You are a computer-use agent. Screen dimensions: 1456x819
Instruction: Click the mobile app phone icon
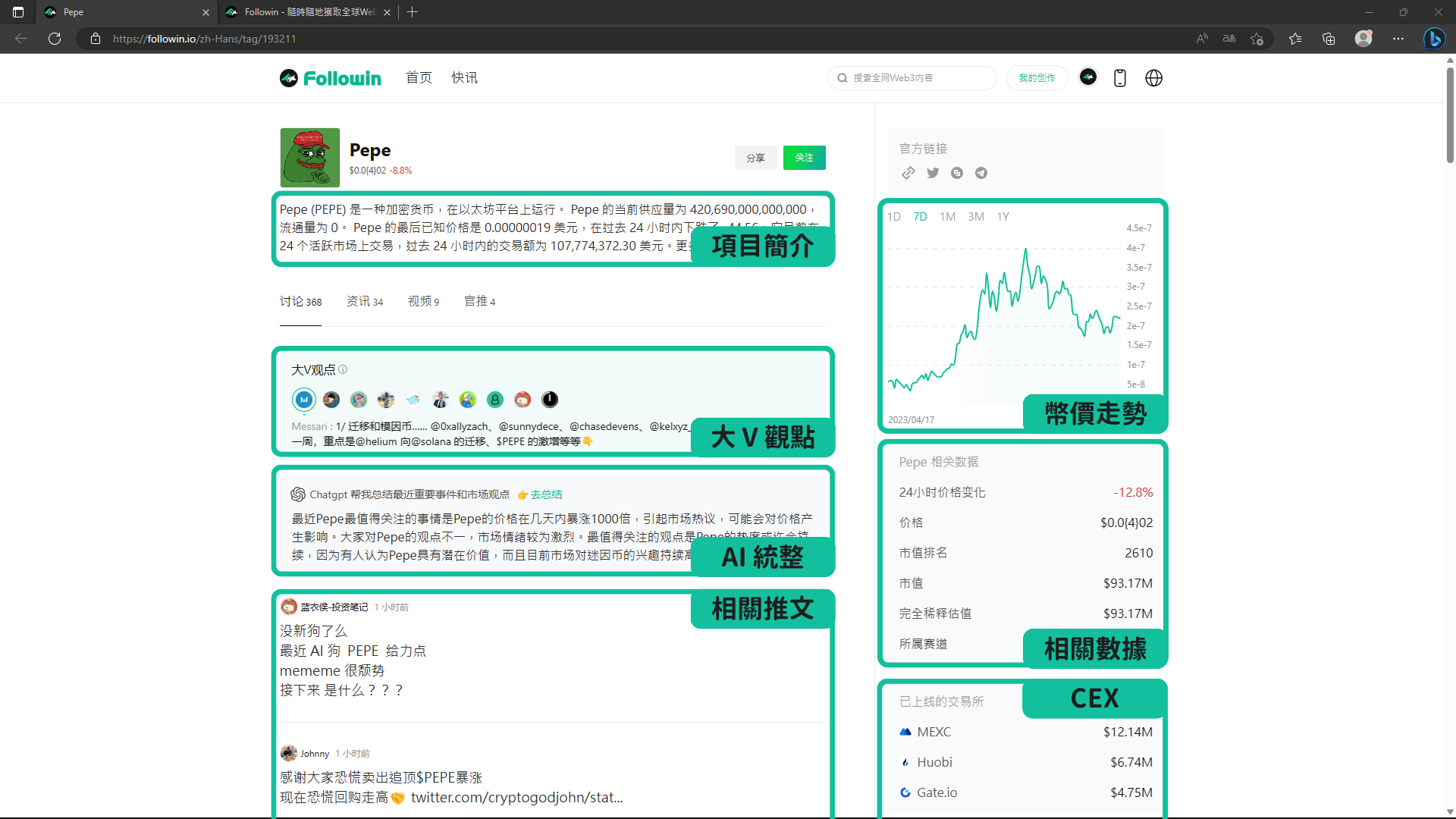coord(1119,78)
